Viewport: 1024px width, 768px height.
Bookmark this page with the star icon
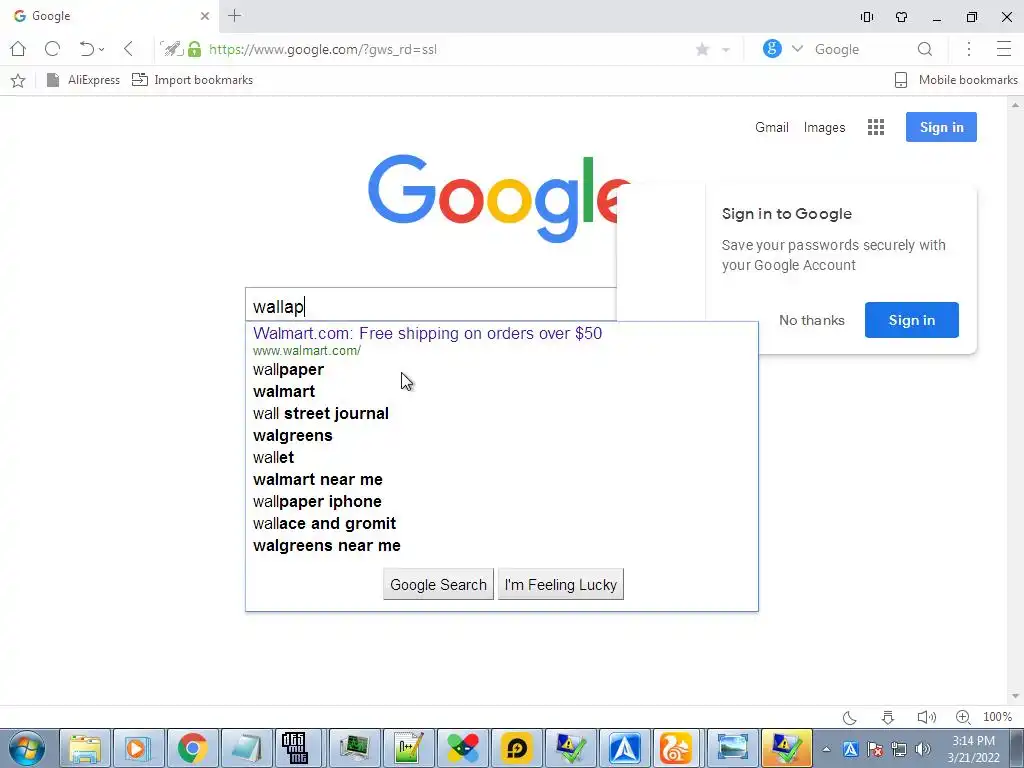click(702, 50)
